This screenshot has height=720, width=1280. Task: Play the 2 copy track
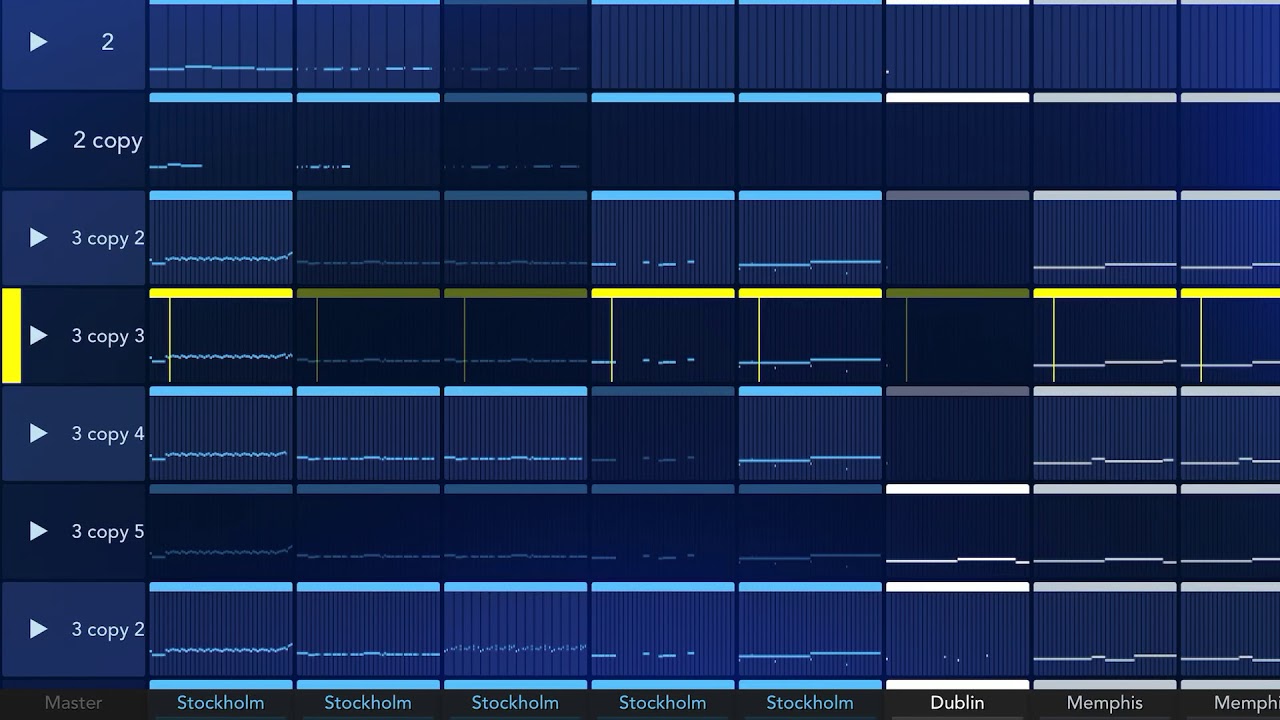click(38, 140)
